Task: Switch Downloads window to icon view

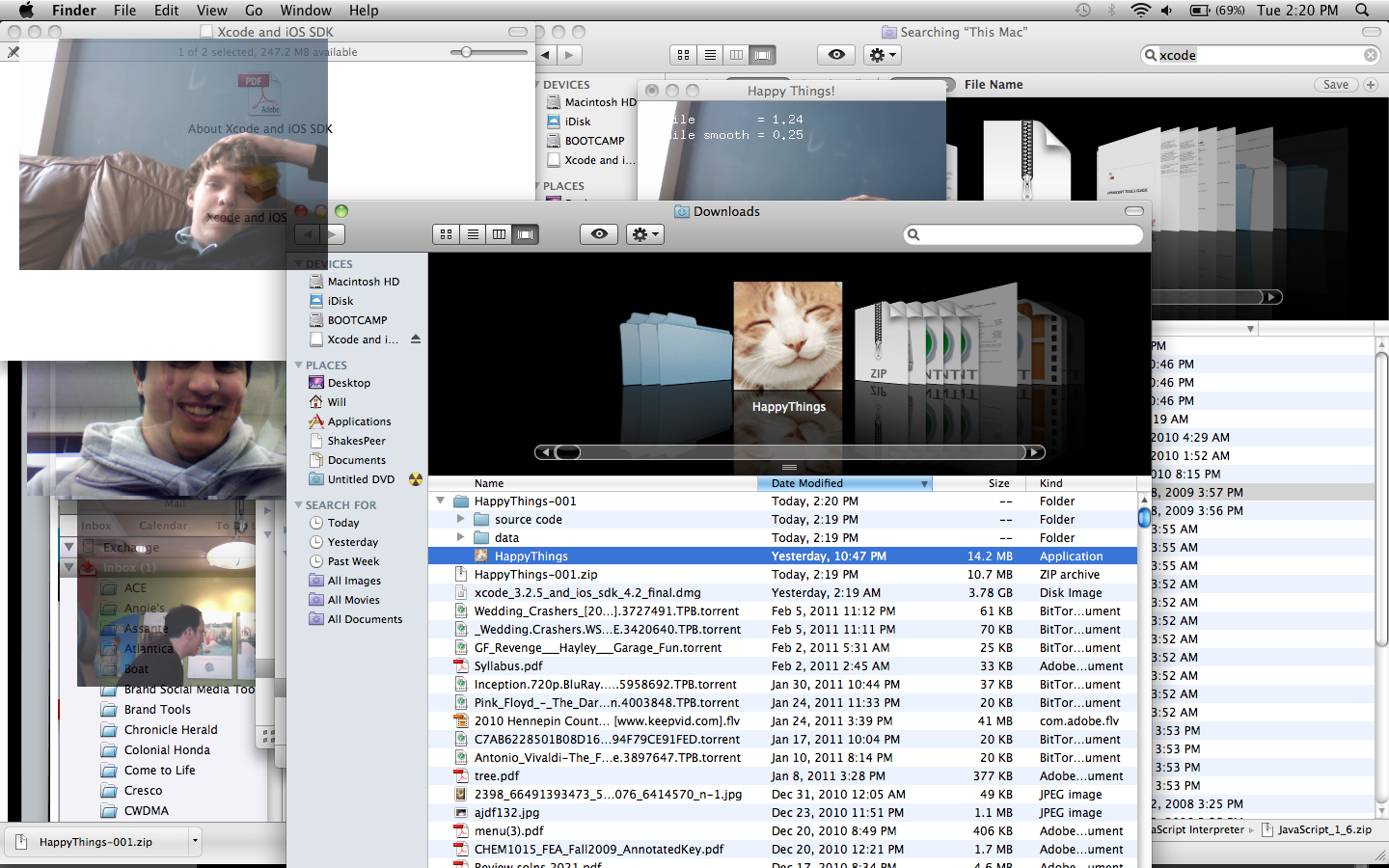Action: coord(446,234)
